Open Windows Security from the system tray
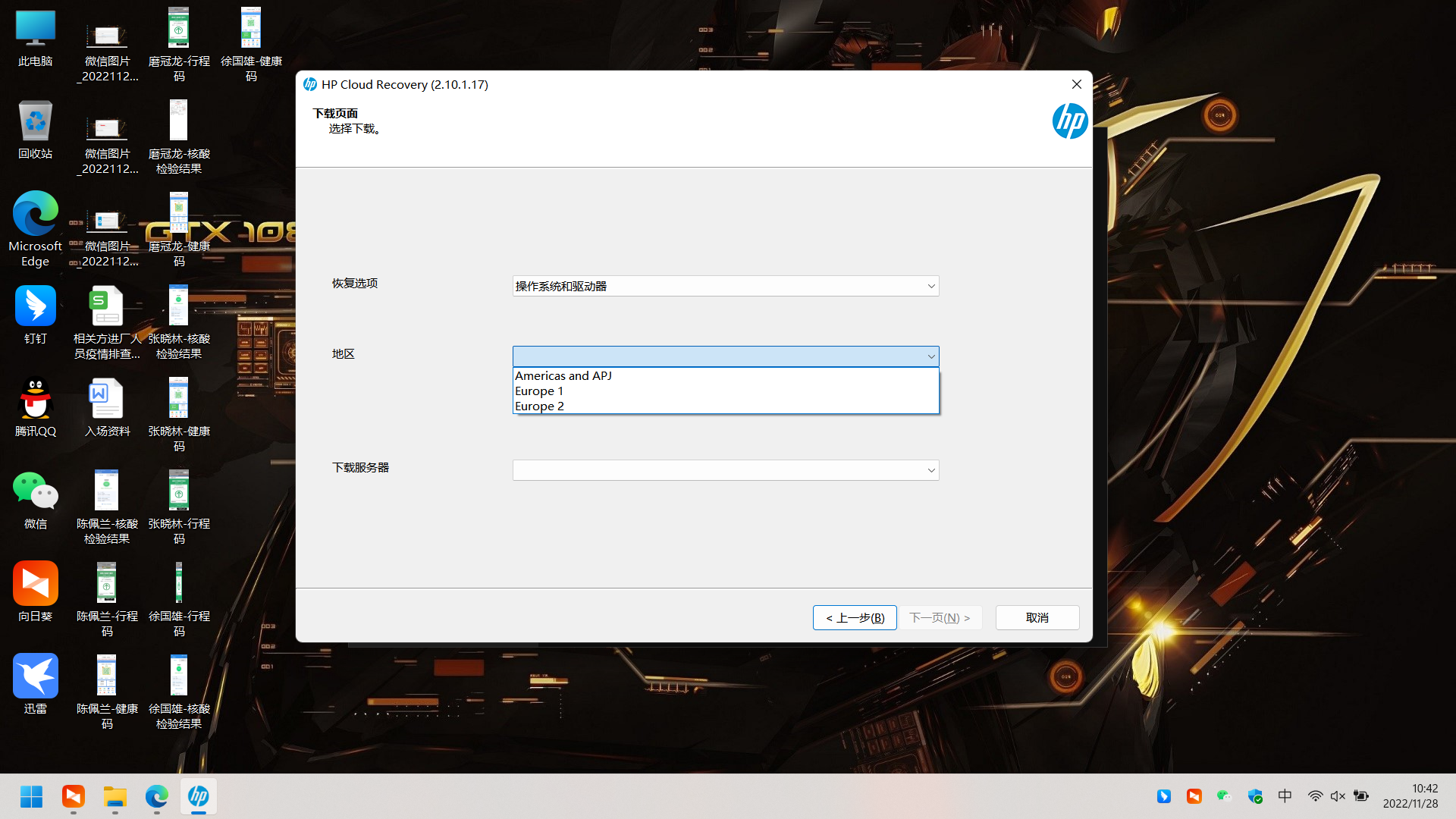 click(x=1256, y=796)
